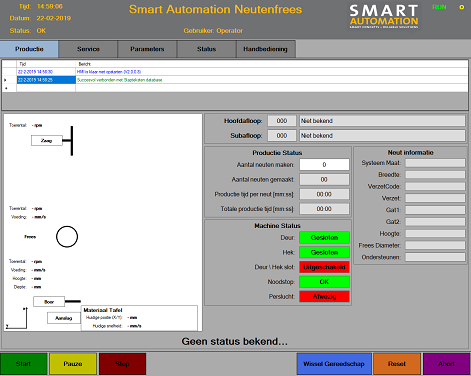This screenshot has height=376, width=471.
Task: Click the 'Smart Automation Neutenfrees' title
Action: pyautogui.click(x=215, y=9)
